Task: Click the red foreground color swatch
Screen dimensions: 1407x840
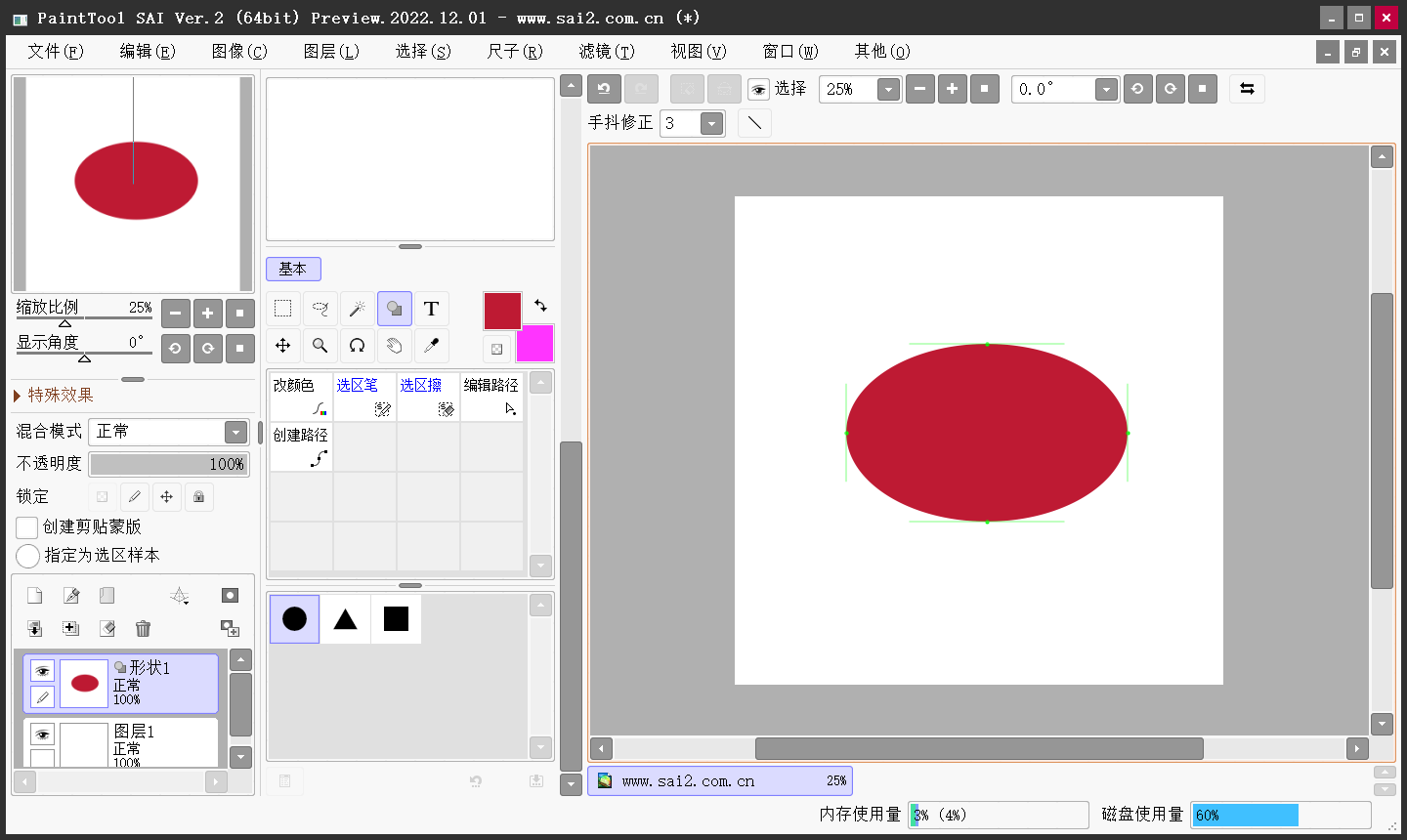Action: pos(502,311)
